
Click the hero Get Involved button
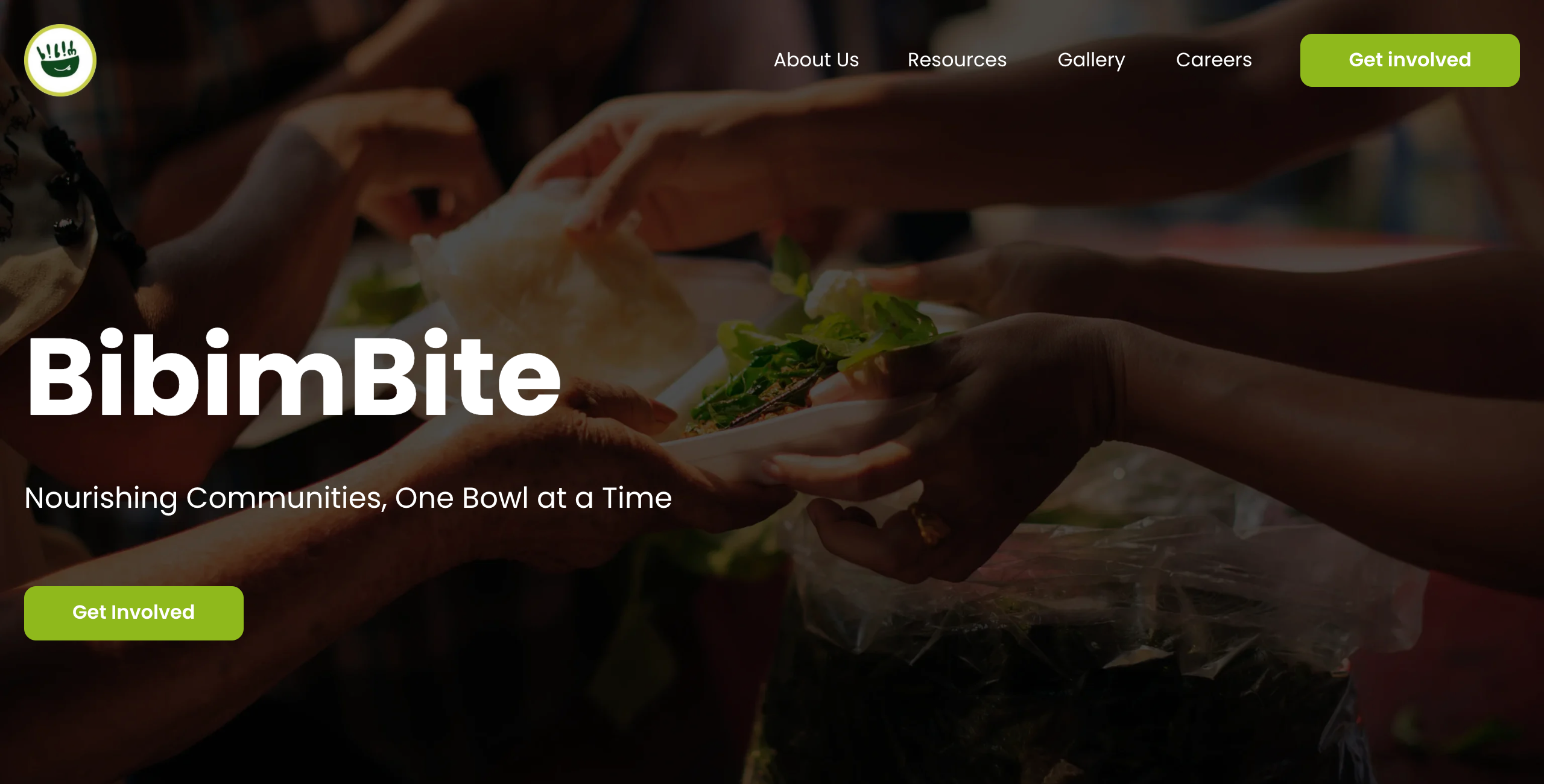click(134, 613)
